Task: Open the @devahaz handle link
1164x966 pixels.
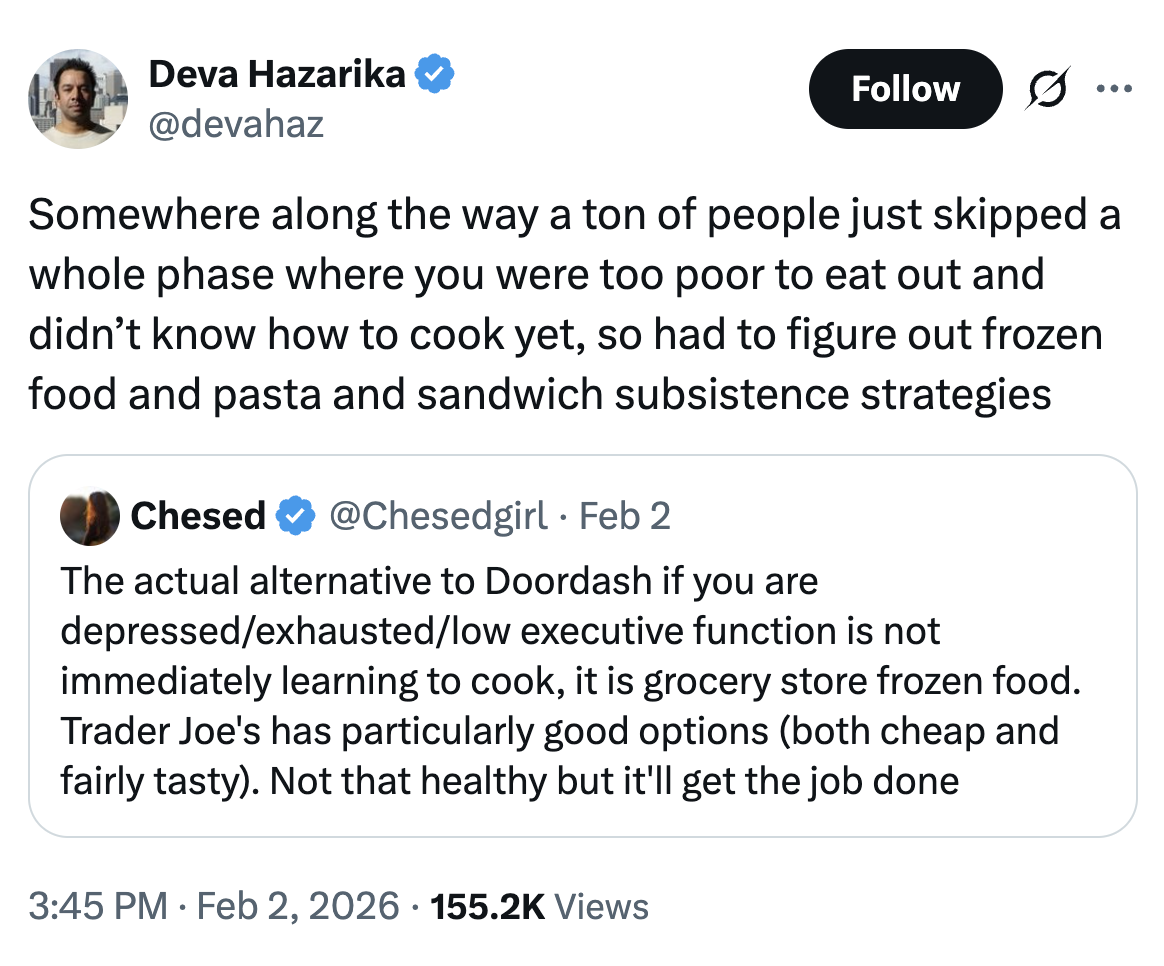Action: click(x=235, y=125)
